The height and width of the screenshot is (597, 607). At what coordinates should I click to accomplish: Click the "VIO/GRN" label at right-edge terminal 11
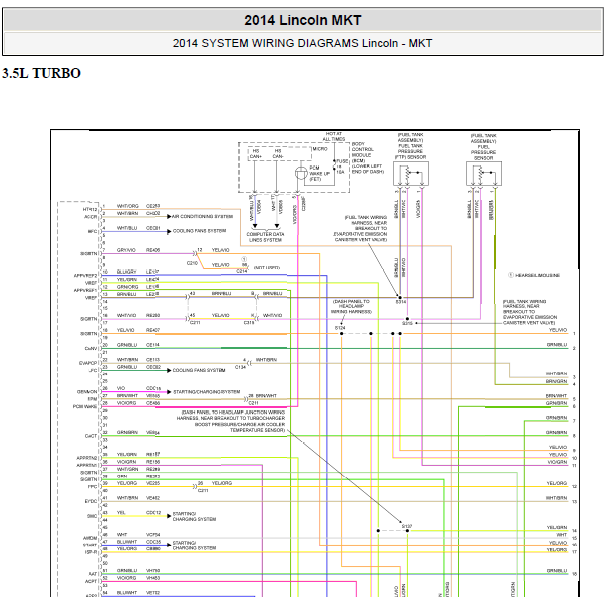557,462
